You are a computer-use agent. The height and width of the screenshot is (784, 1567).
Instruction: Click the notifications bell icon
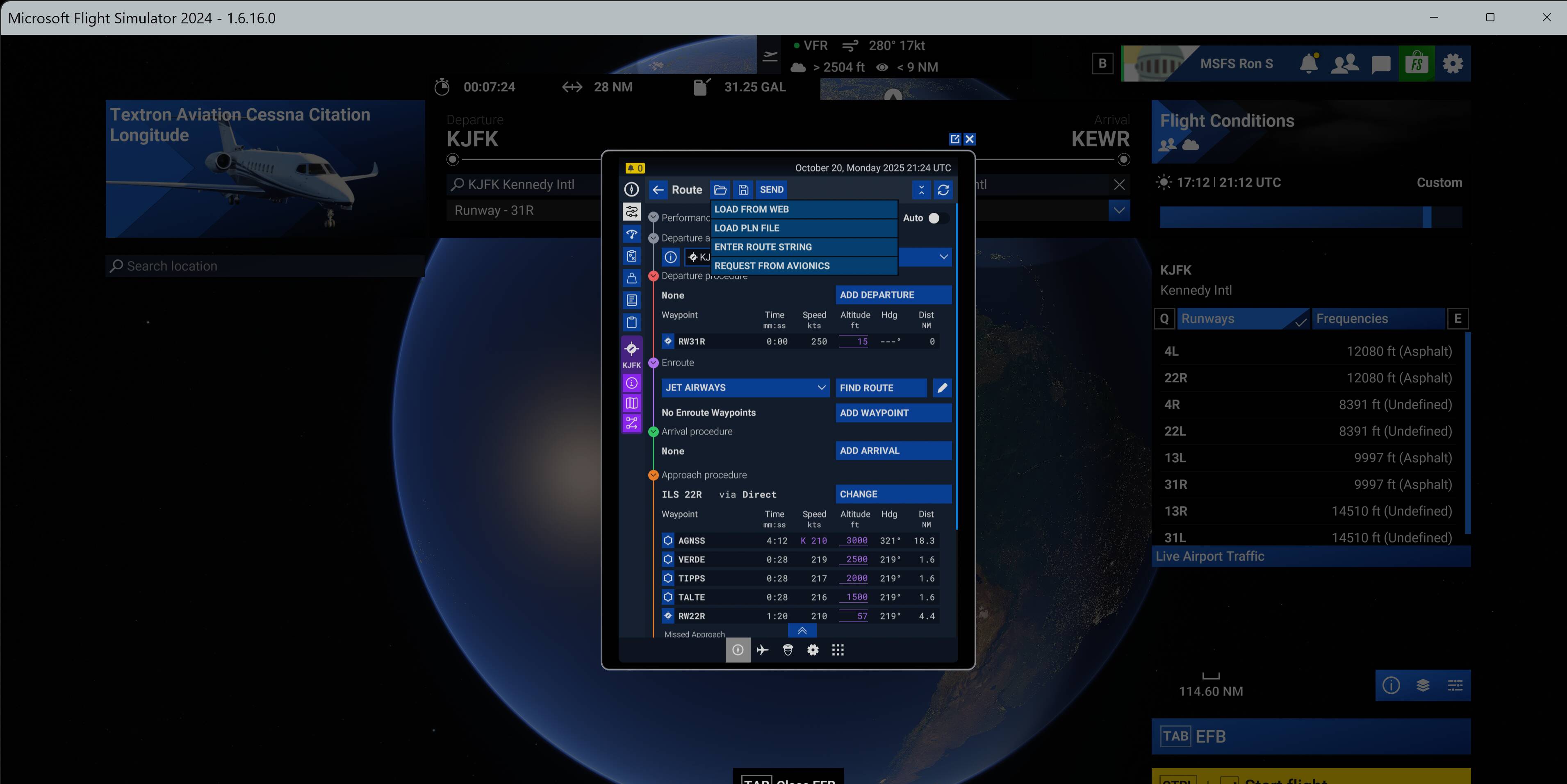(x=1308, y=63)
